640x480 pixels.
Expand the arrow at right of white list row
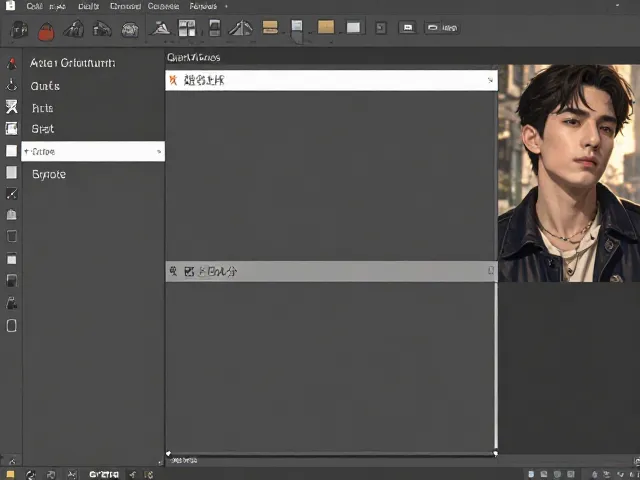click(490, 80)
